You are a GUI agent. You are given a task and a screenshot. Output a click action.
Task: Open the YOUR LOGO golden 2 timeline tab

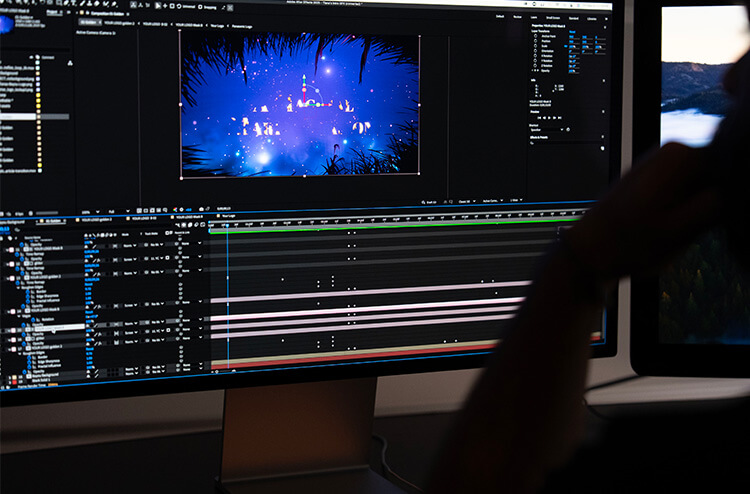click(96, 220)
